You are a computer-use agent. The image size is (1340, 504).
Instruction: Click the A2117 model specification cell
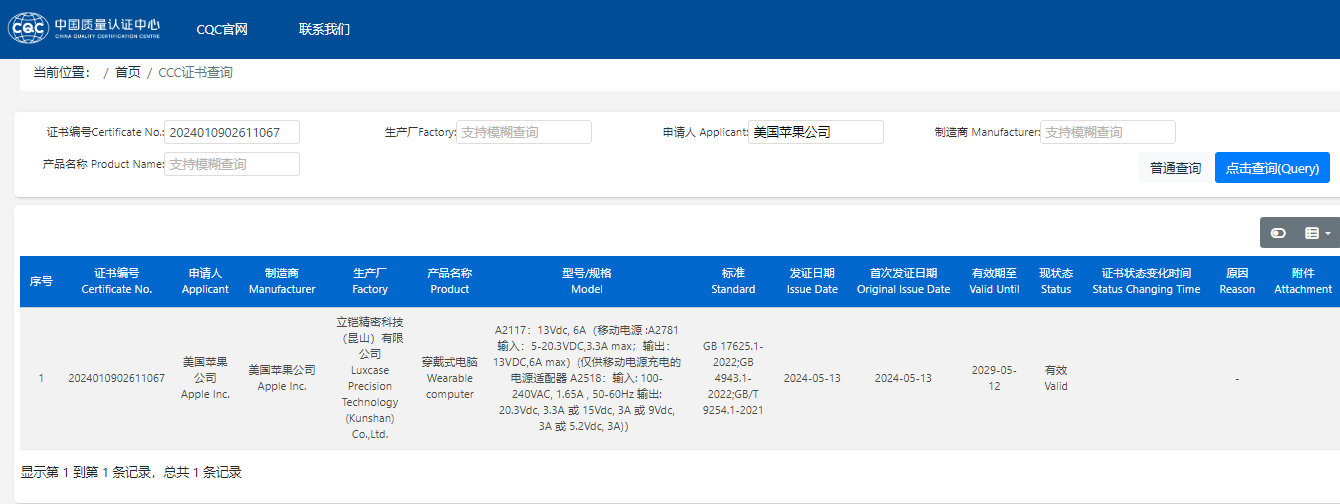(x=587, y=378)
